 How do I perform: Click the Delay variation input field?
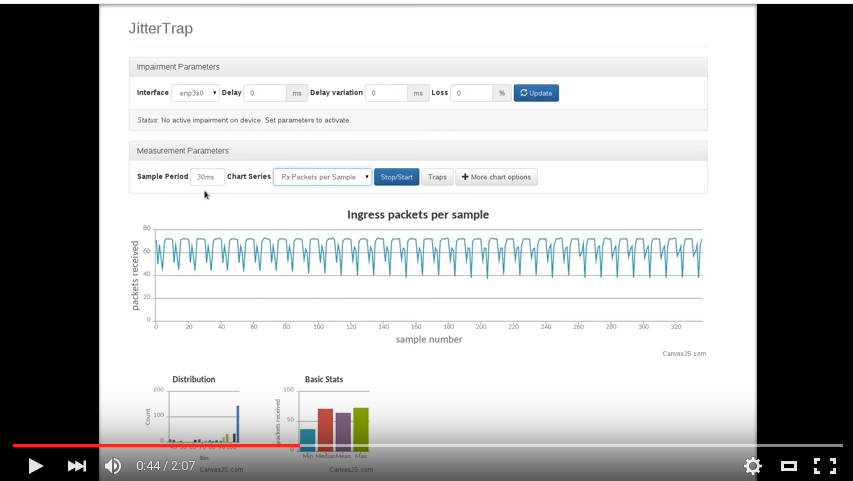386,93
